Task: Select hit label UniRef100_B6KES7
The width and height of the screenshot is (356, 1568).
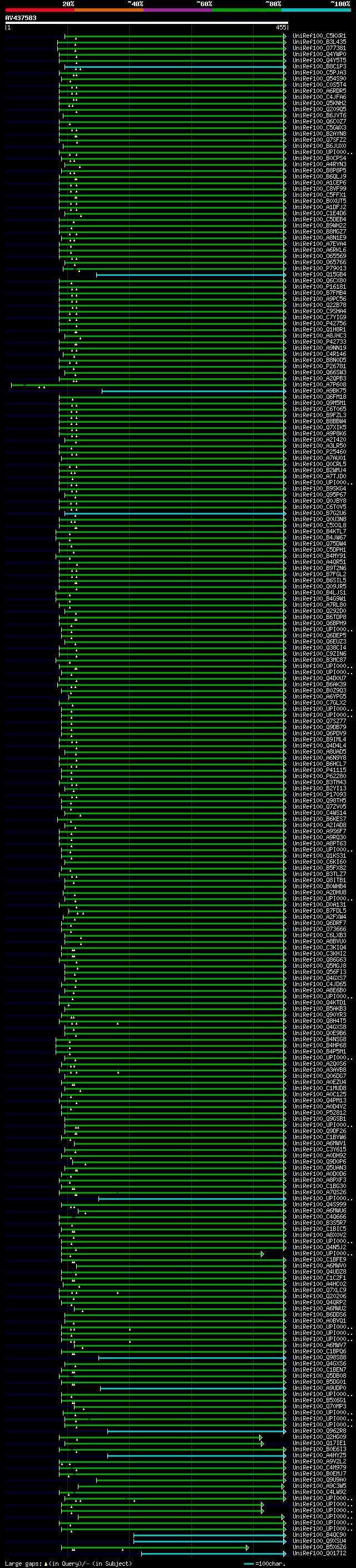Action: click(319, 819)
